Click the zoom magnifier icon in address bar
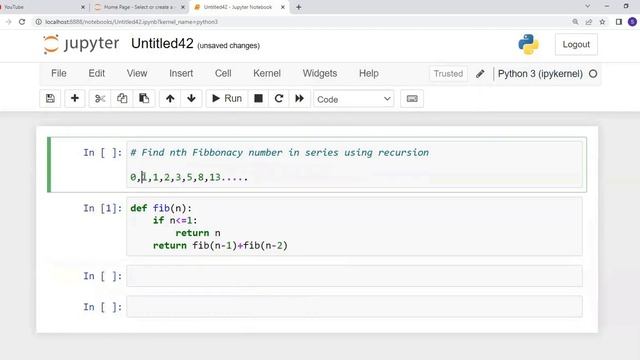The width and height of the screenshot is (640, 360). [x=575, y=22]
